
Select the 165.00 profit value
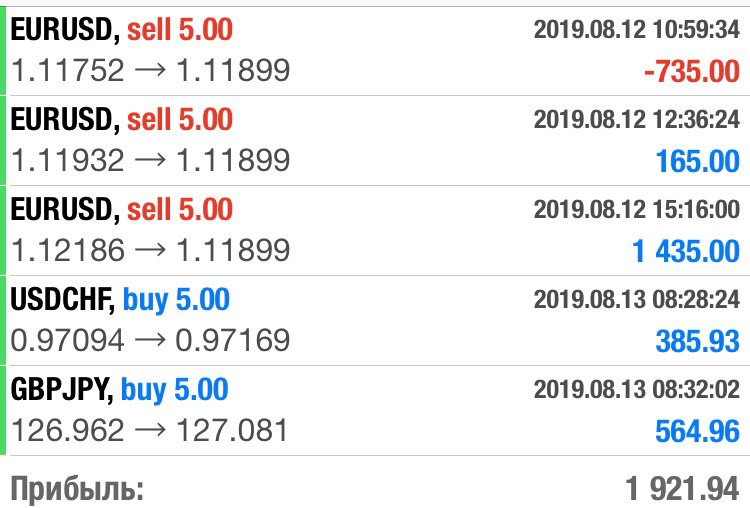tap(698, 161)
